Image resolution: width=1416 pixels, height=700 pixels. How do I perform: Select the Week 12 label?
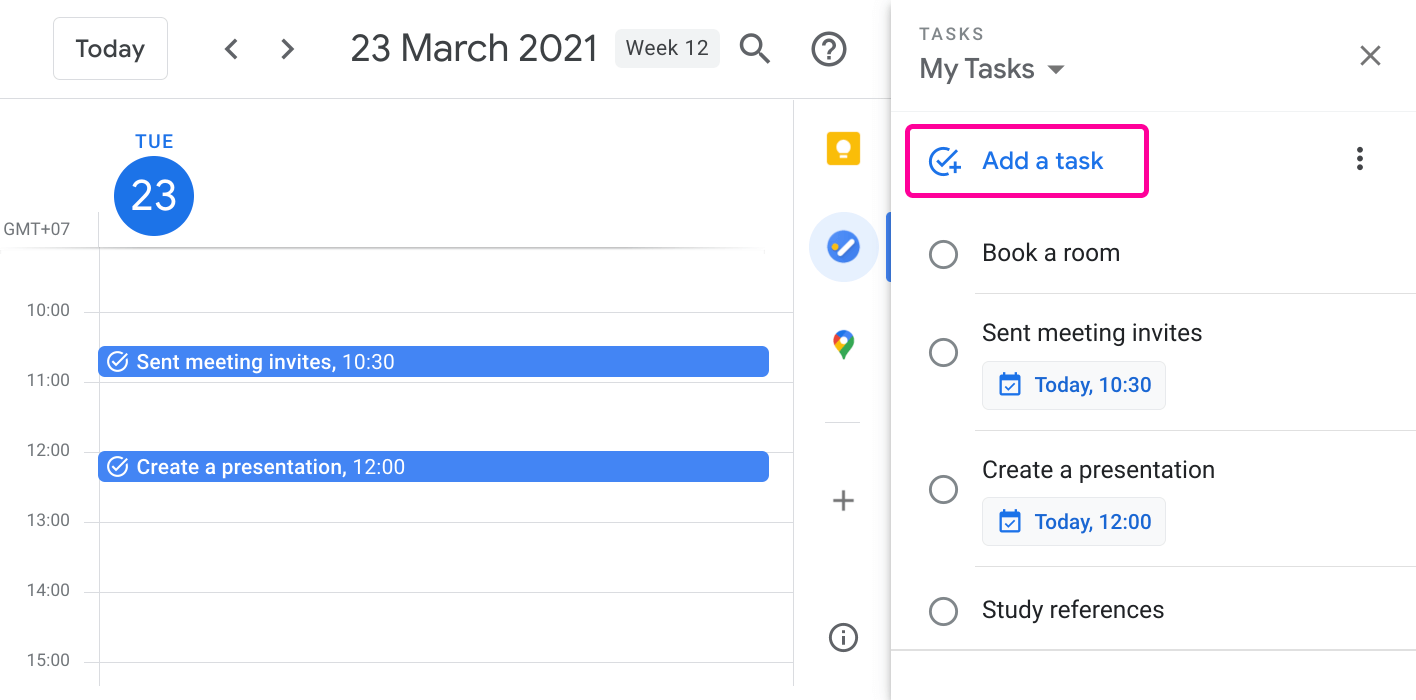[667, 48]
